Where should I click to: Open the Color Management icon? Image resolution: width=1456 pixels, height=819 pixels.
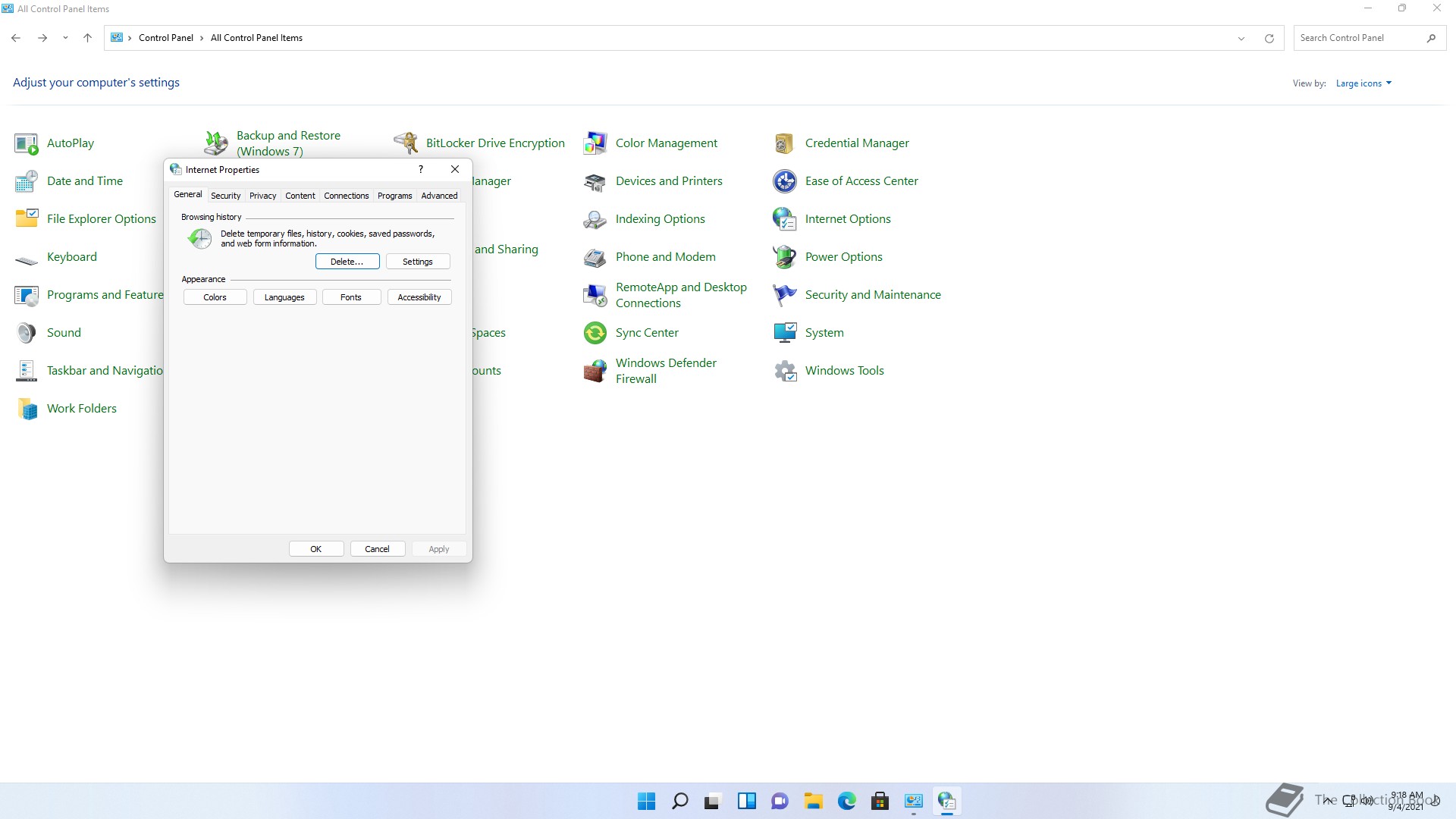click(x=595, y=143)
